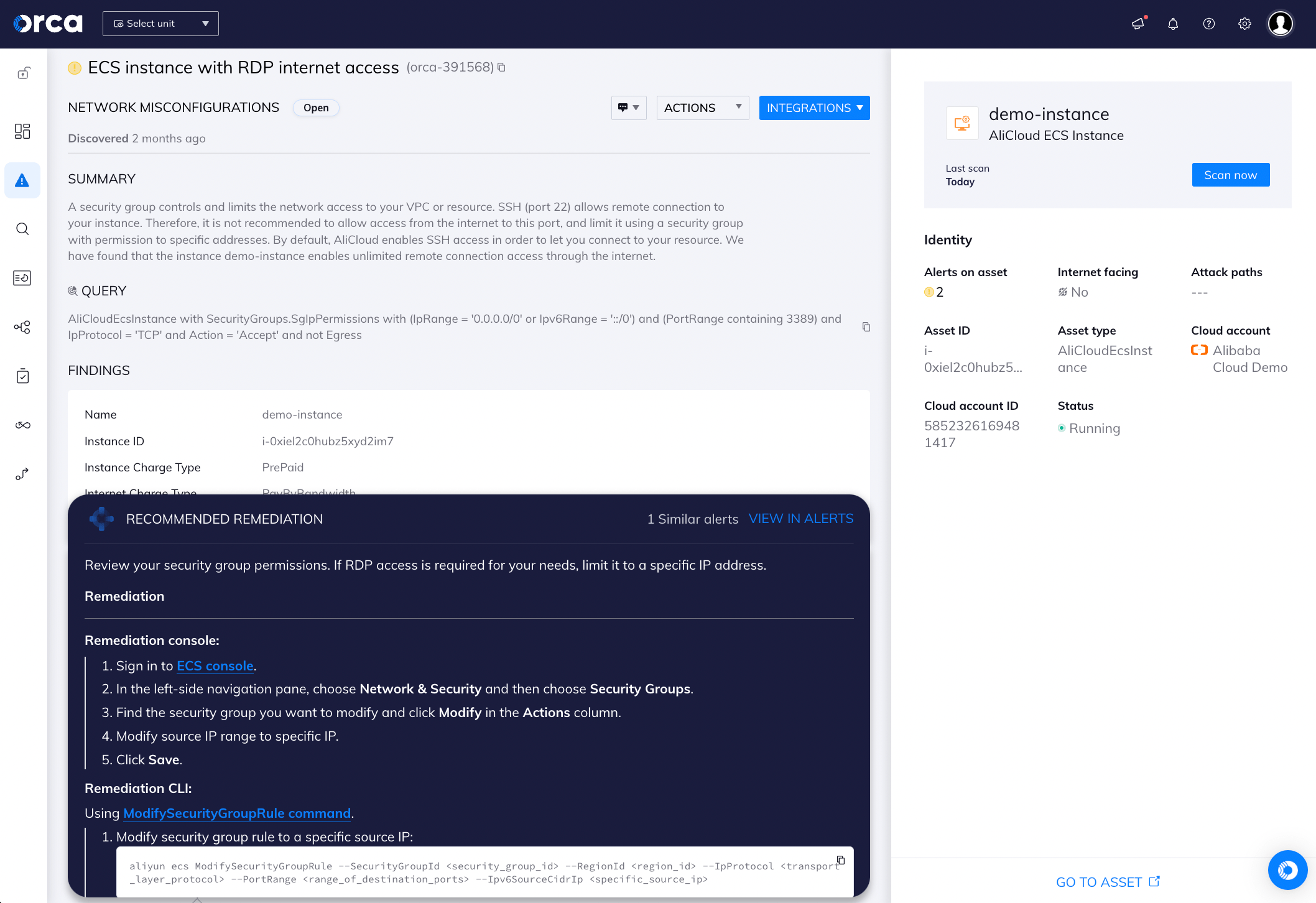The width and height of the screenshot is (1316, 903).
Task: Open Search from the left sidebar
Action: (22, 229)
